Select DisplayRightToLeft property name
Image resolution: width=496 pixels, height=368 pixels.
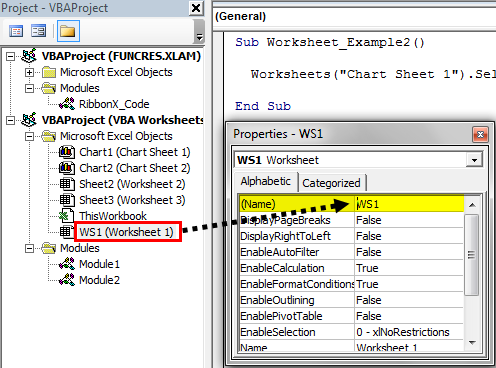(297, 236)
